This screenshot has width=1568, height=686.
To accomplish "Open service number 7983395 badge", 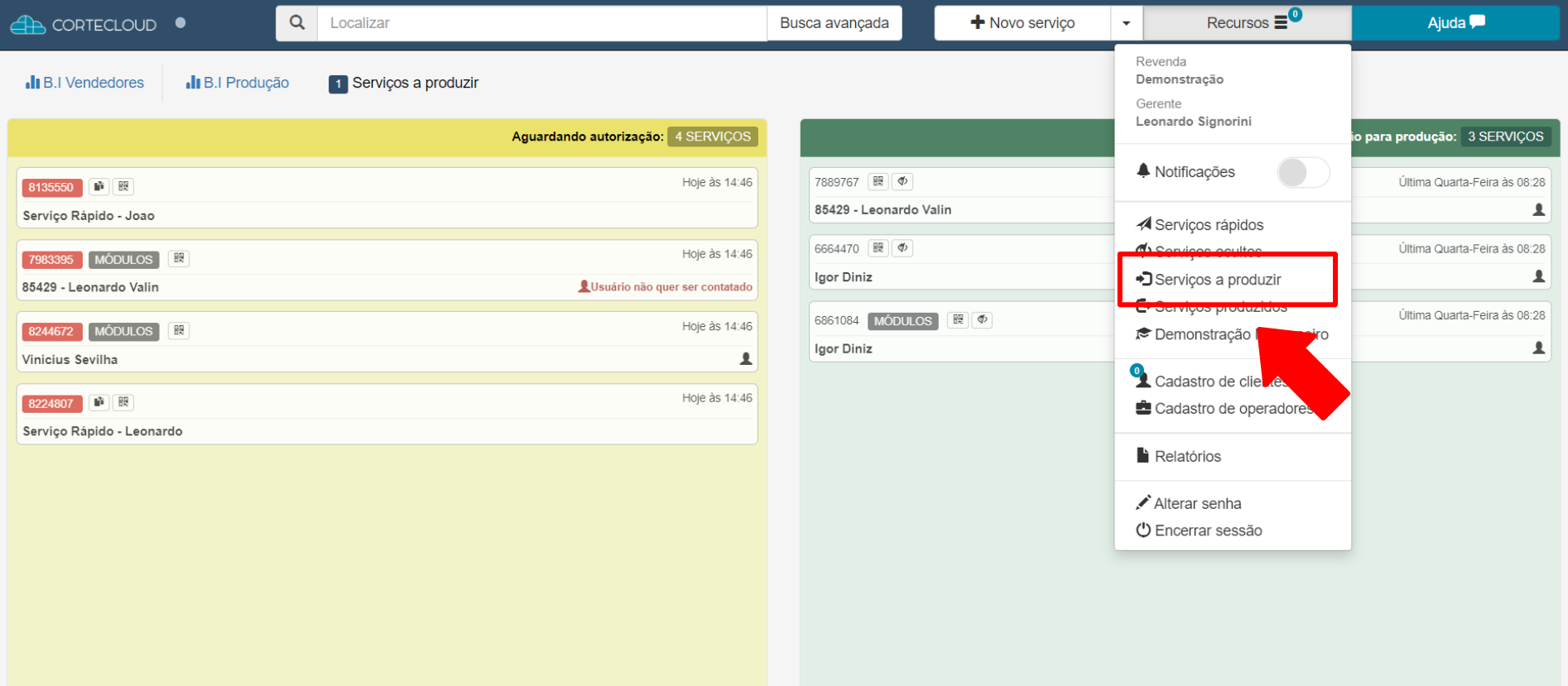I will [51, 260].
